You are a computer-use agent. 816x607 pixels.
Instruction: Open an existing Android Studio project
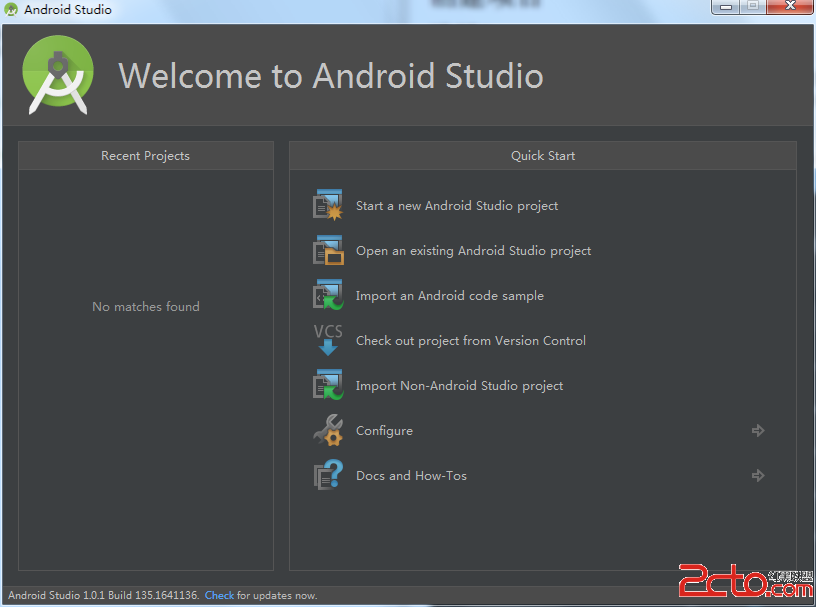473,251
